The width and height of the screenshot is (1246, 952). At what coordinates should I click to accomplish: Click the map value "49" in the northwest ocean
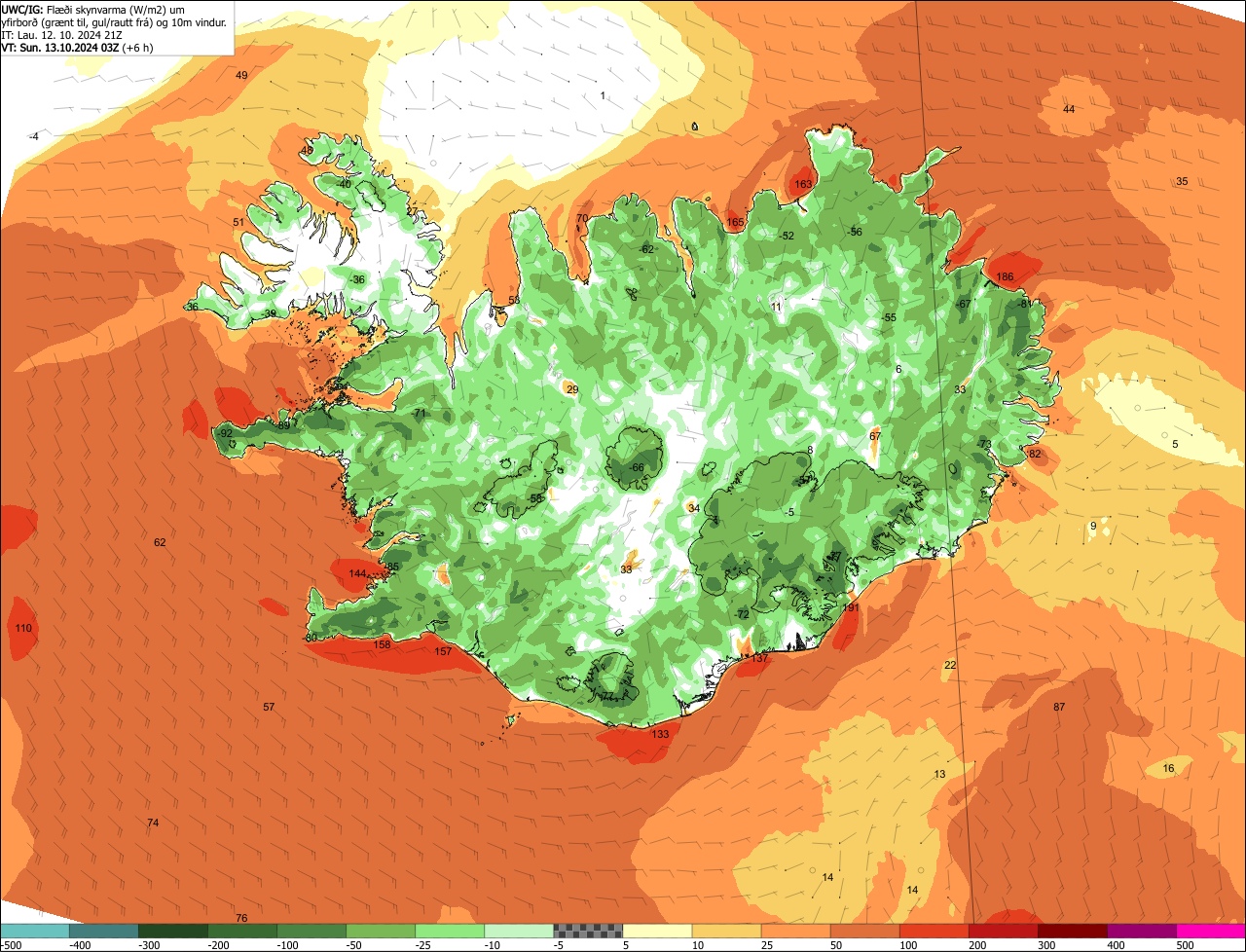tap(241, 76)
